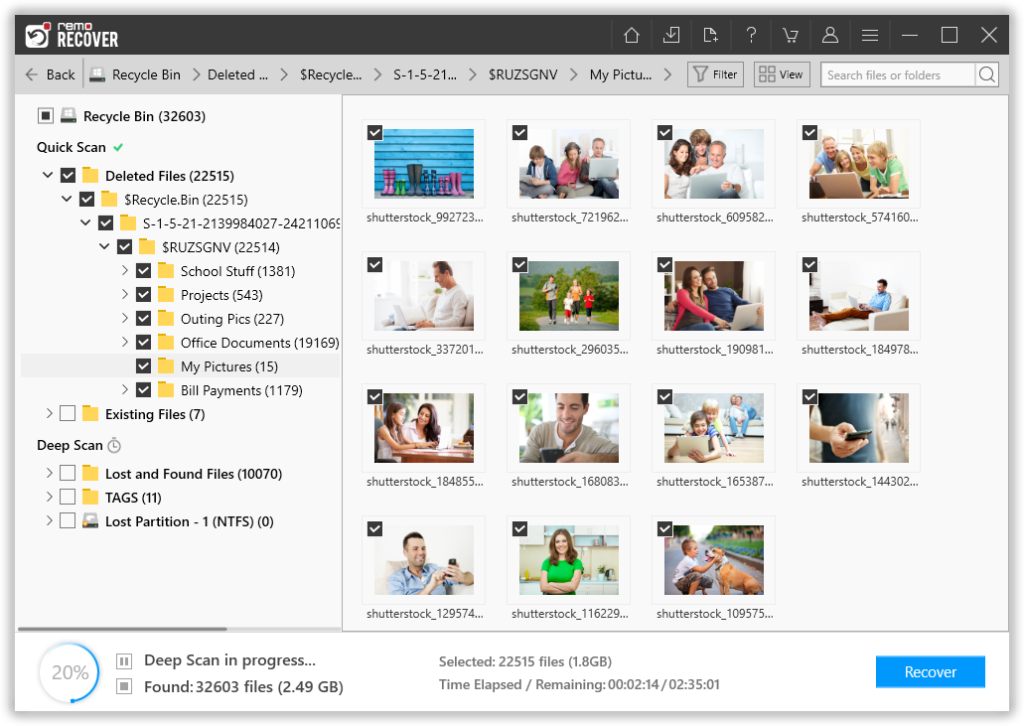Uncheck the School Stuff checkbox
This screenshot has width=1024, height=726.
pyautogui.click(x=144, y=271)
